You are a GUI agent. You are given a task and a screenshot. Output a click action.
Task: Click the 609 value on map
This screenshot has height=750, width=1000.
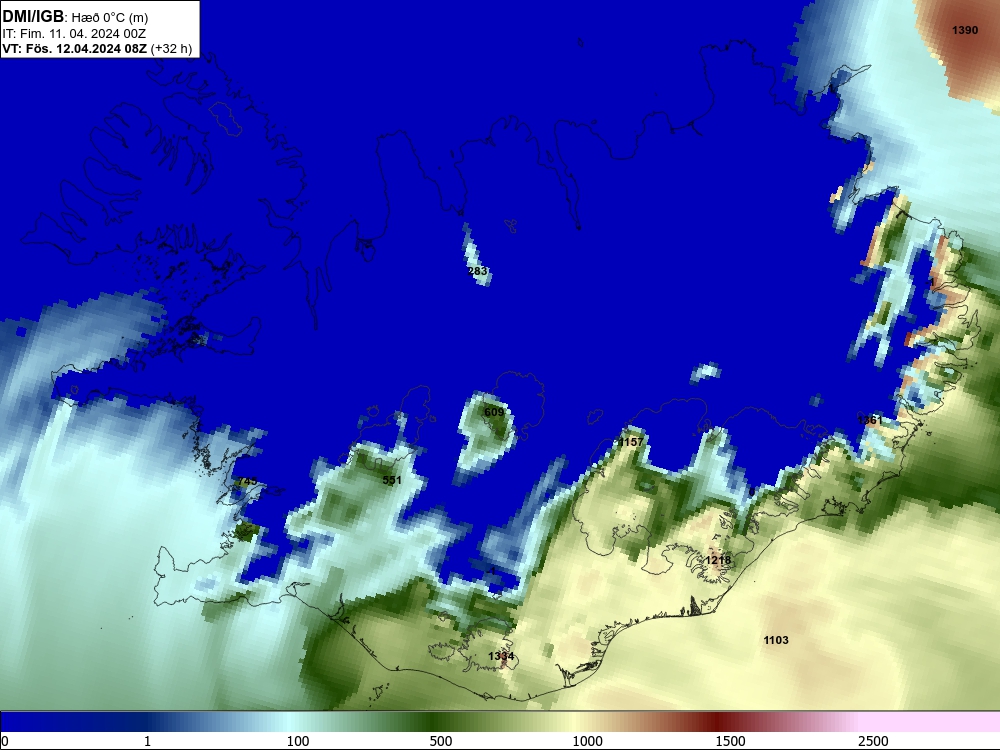pos(494,412)
